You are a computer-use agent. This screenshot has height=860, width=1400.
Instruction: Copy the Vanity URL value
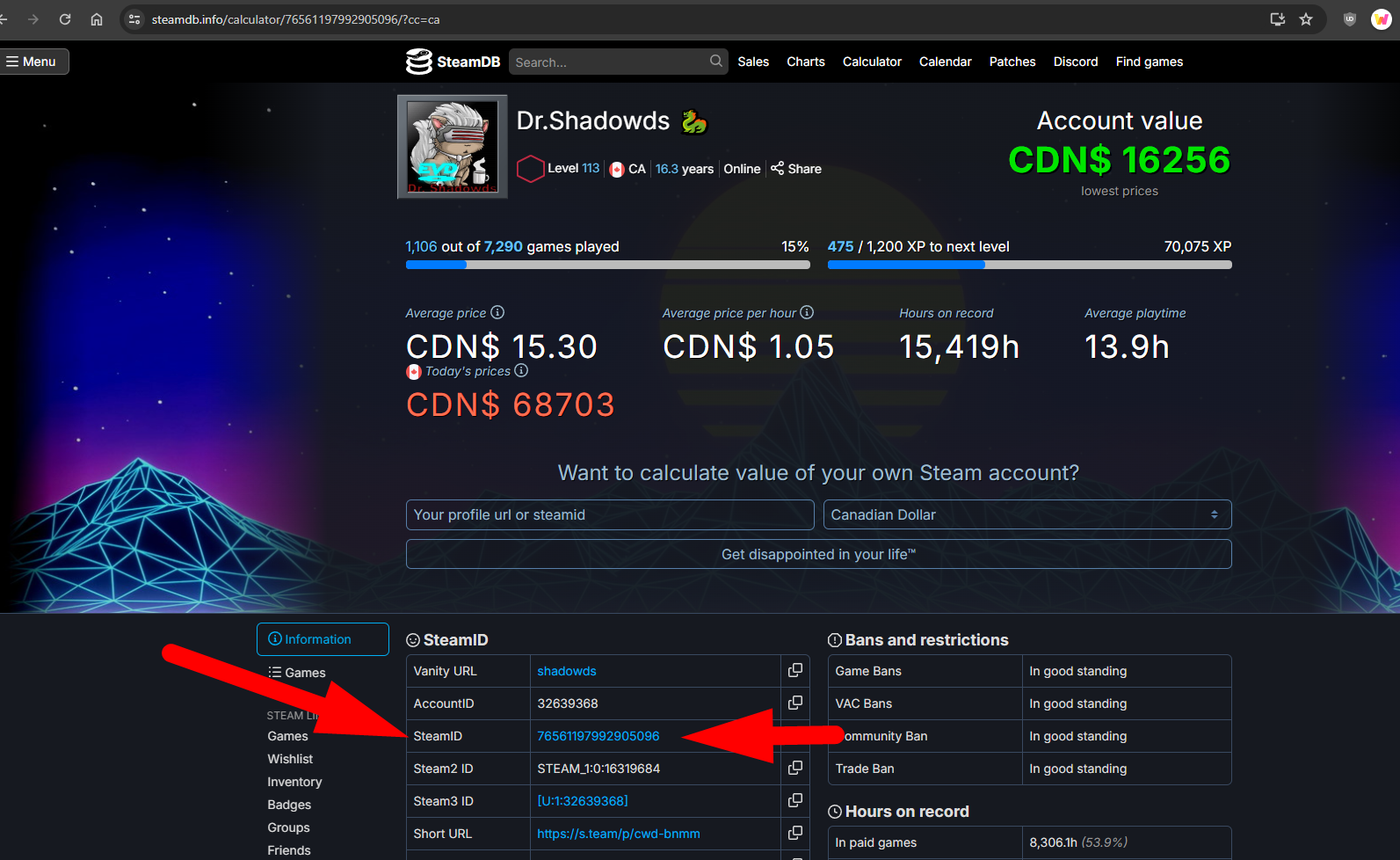click(795, 670)
